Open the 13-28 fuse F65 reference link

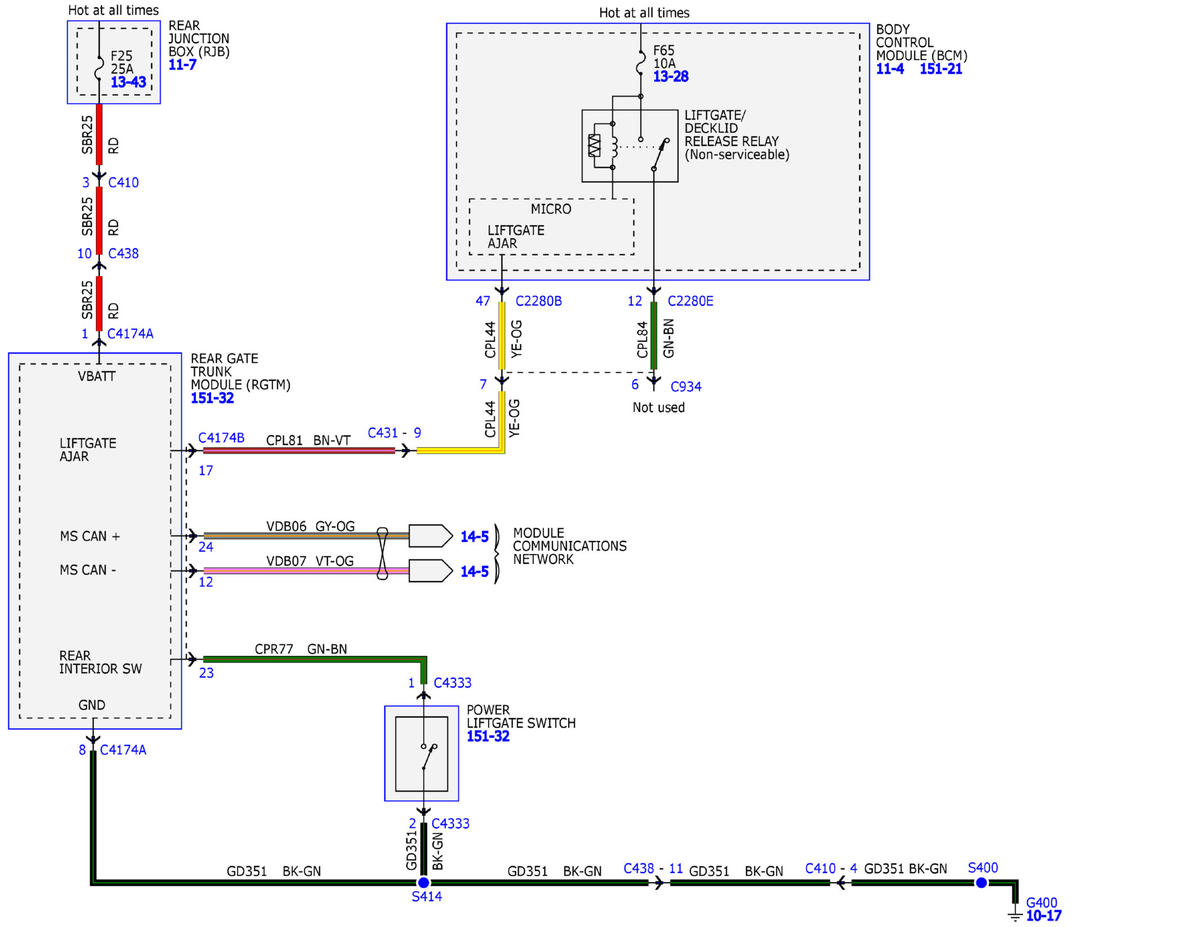click(670, 76)
